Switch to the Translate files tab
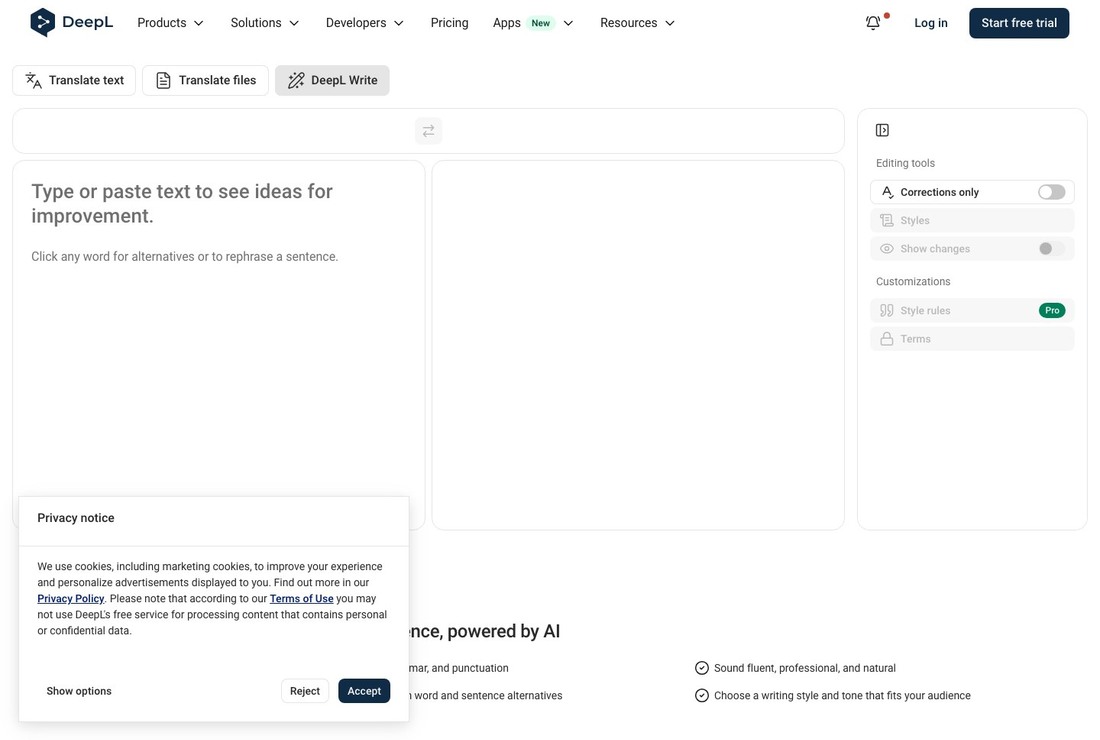 point(205,81)
